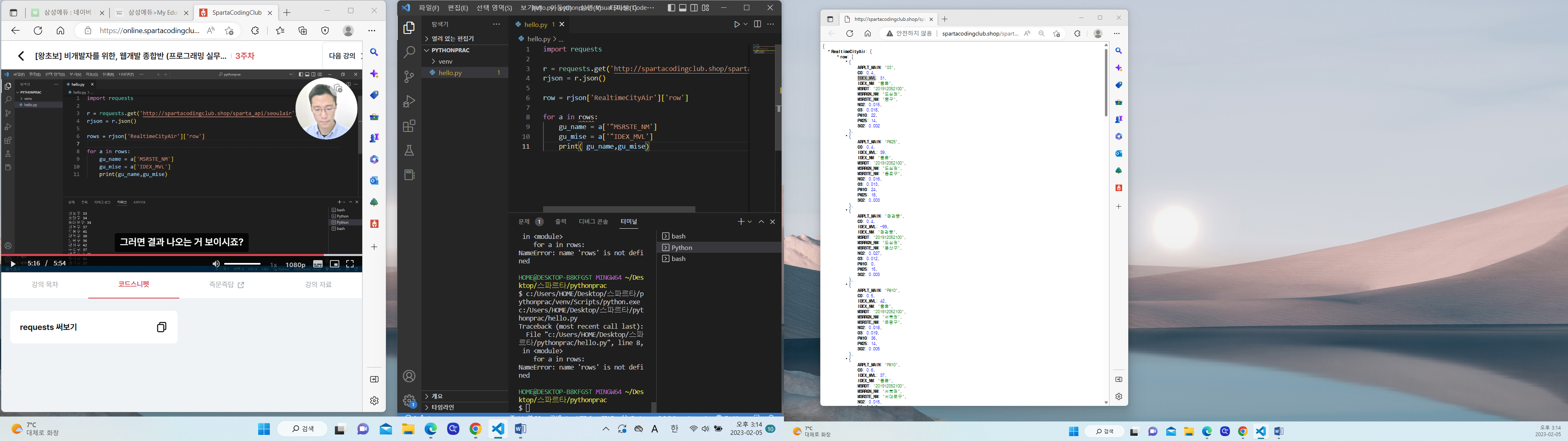
Task: Open the instant Q&A external link
Action: 227,285
